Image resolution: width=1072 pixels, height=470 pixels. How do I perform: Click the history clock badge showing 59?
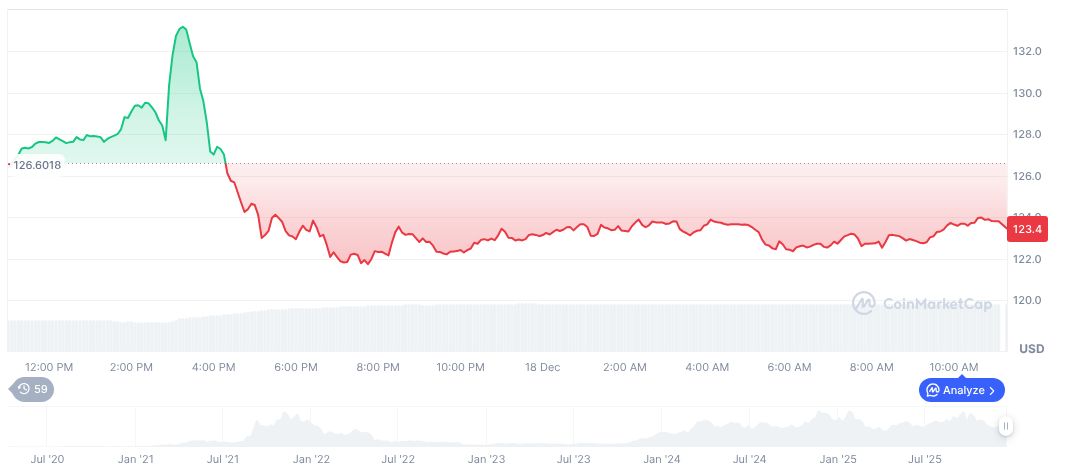click(32, 389)
